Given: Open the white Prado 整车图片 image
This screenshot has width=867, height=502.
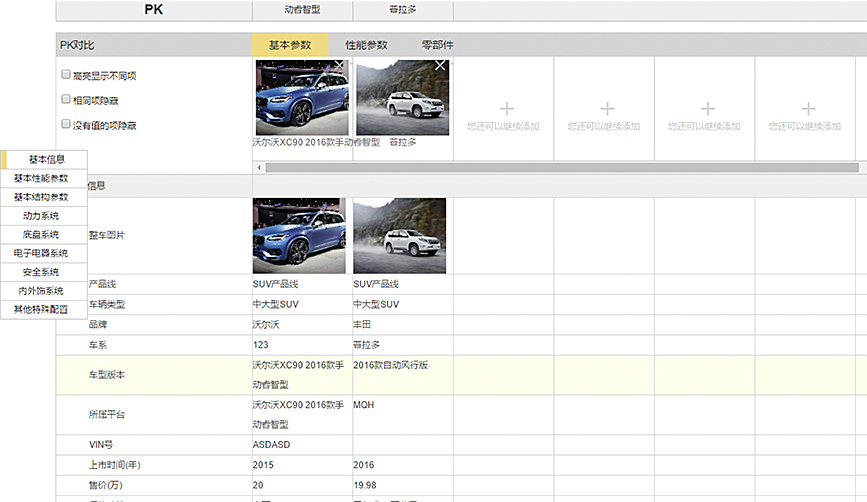Looking at the screenshot, I should coord(399,236).
